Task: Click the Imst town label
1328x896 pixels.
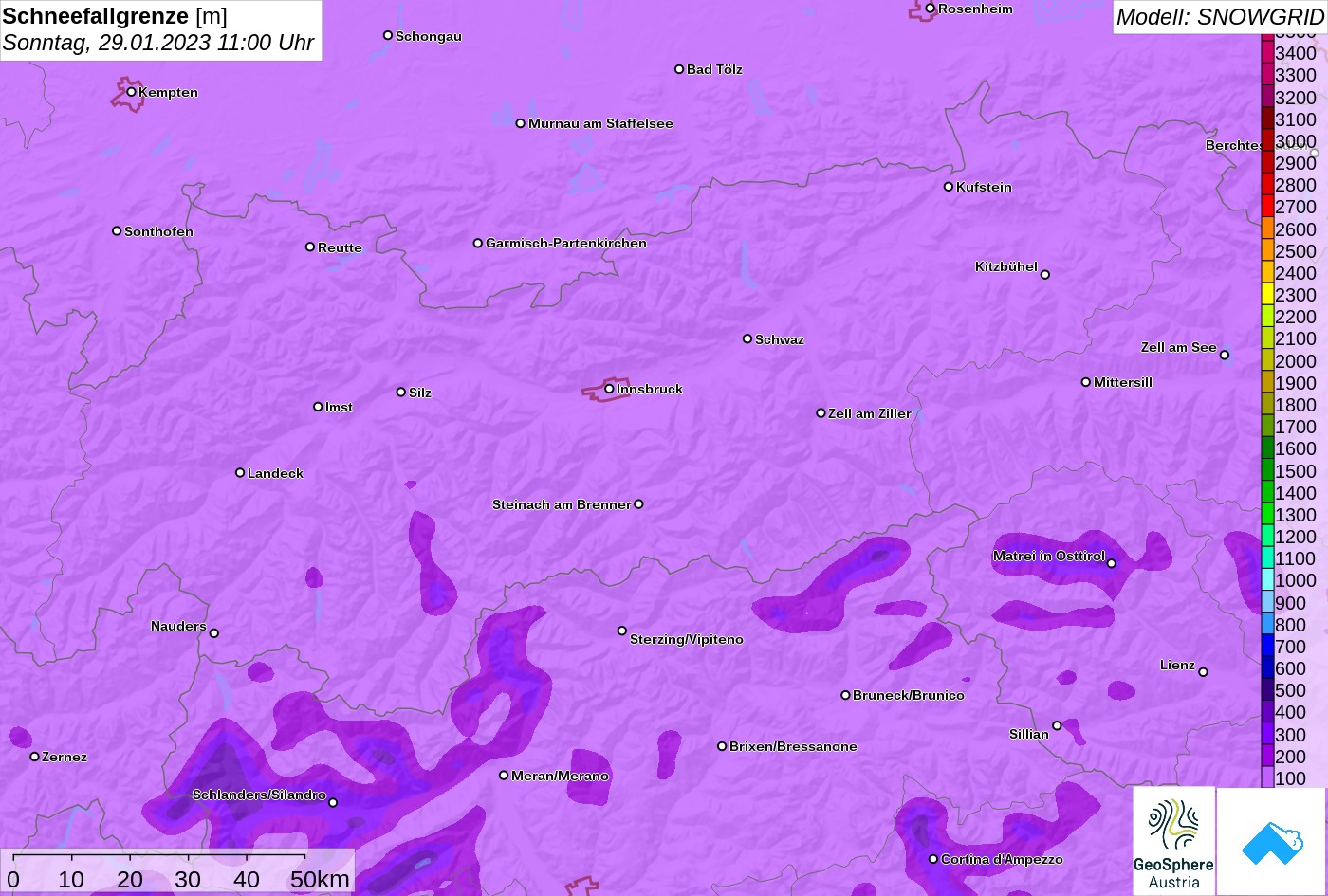Action: pyautogui.click(x=339, y=407)
